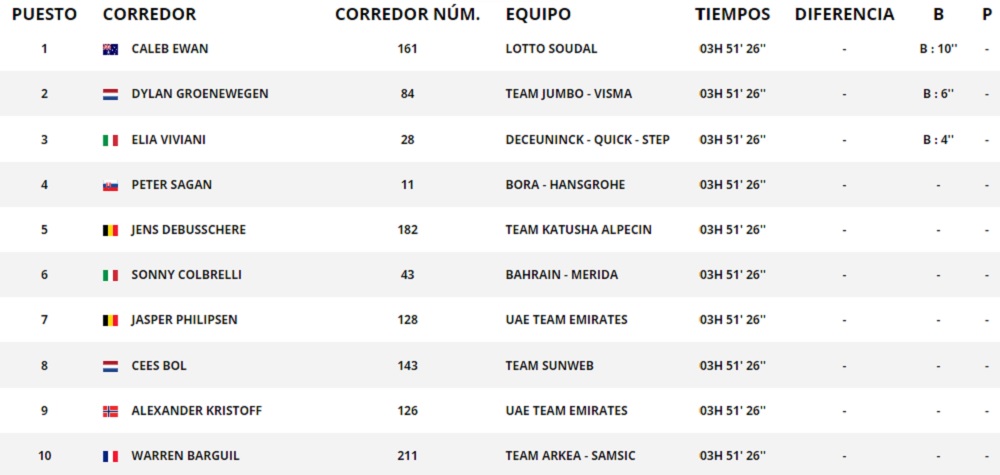Click the Dutch flag beside Cees Bol
This screenshot has width=1000, height=475.
pyautogui.click(x=110, y=366)
